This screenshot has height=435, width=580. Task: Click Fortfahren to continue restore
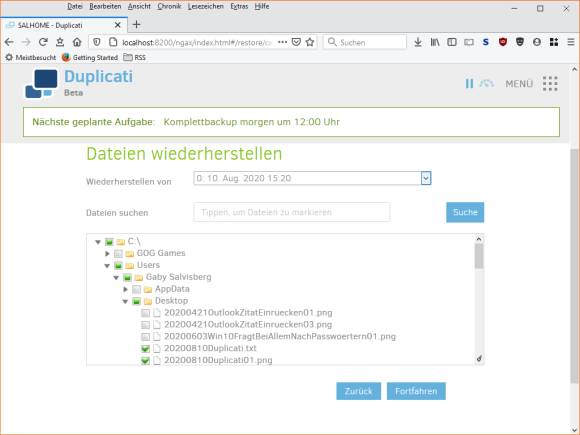[x=416, y=391]
